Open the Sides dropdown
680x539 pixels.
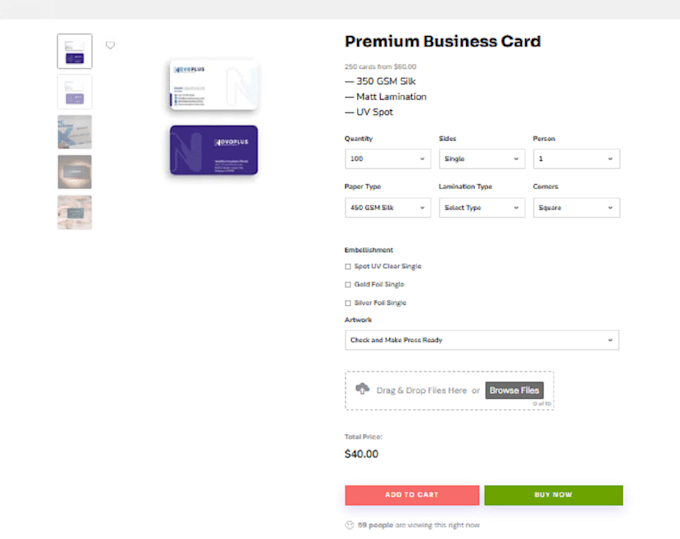[482, 159]
